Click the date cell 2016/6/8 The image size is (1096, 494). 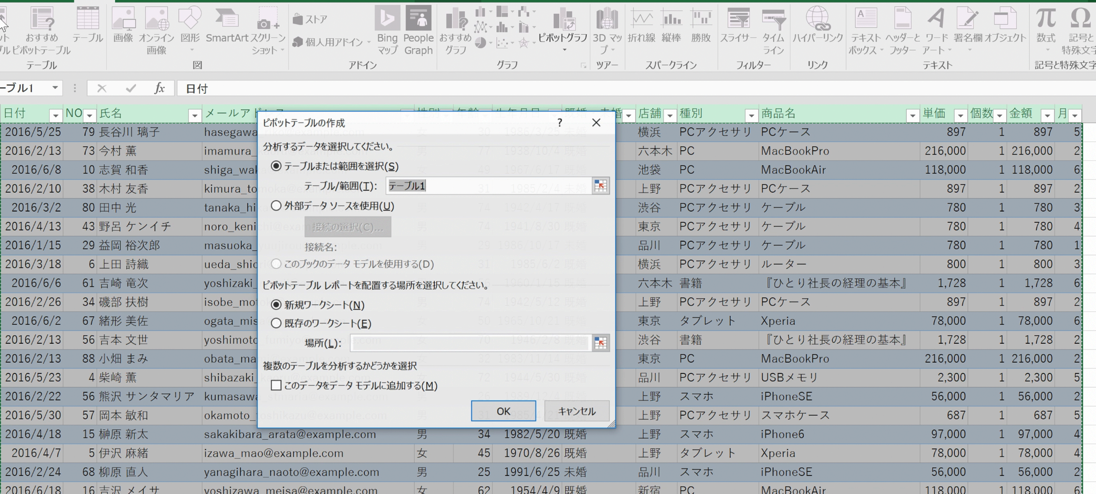click(31, 170)
